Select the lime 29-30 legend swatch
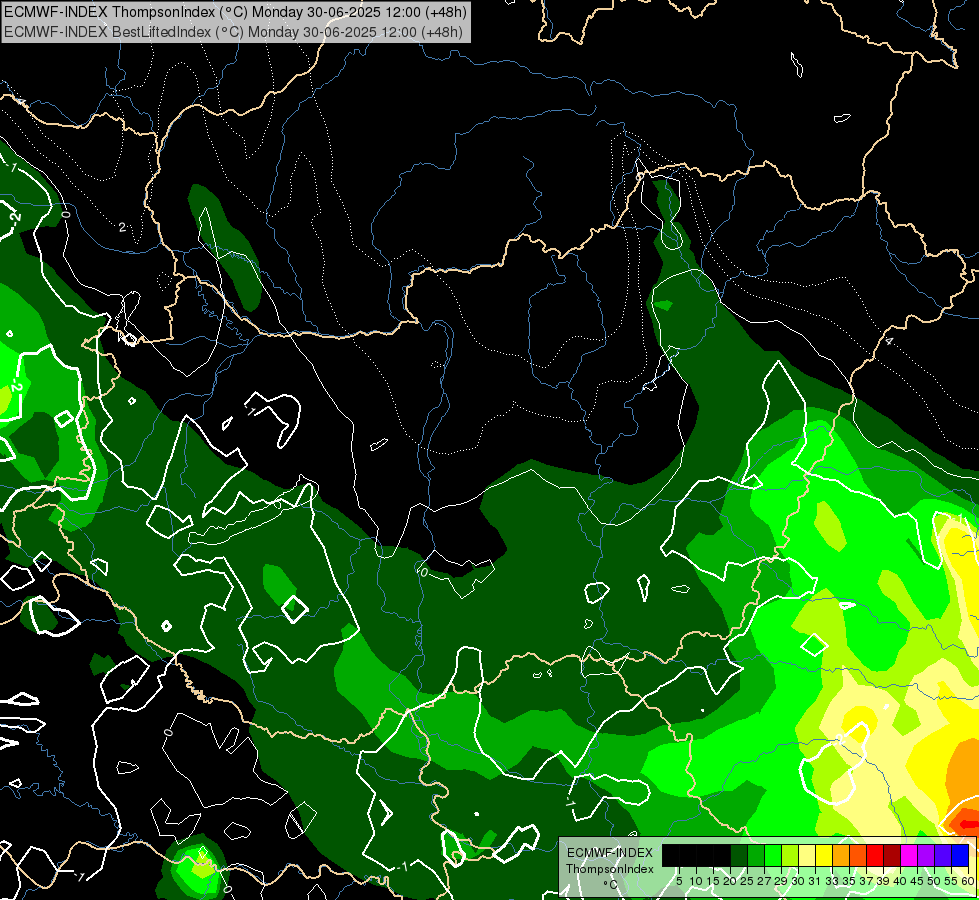Screen dimensions: 979x900 (790, 855)
